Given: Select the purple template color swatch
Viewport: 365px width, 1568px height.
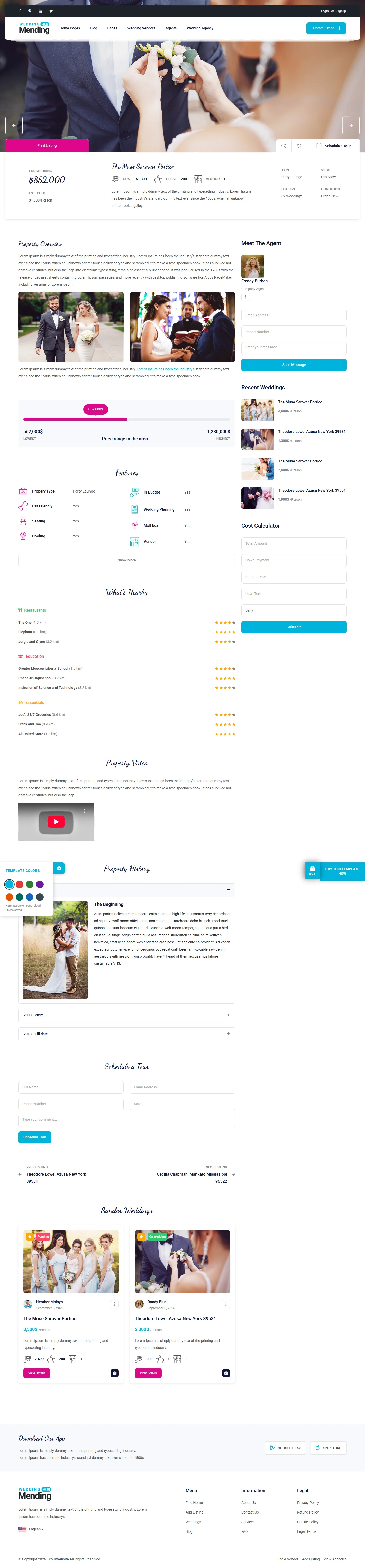Looking at the screenshot, I should tap(40, 884).
